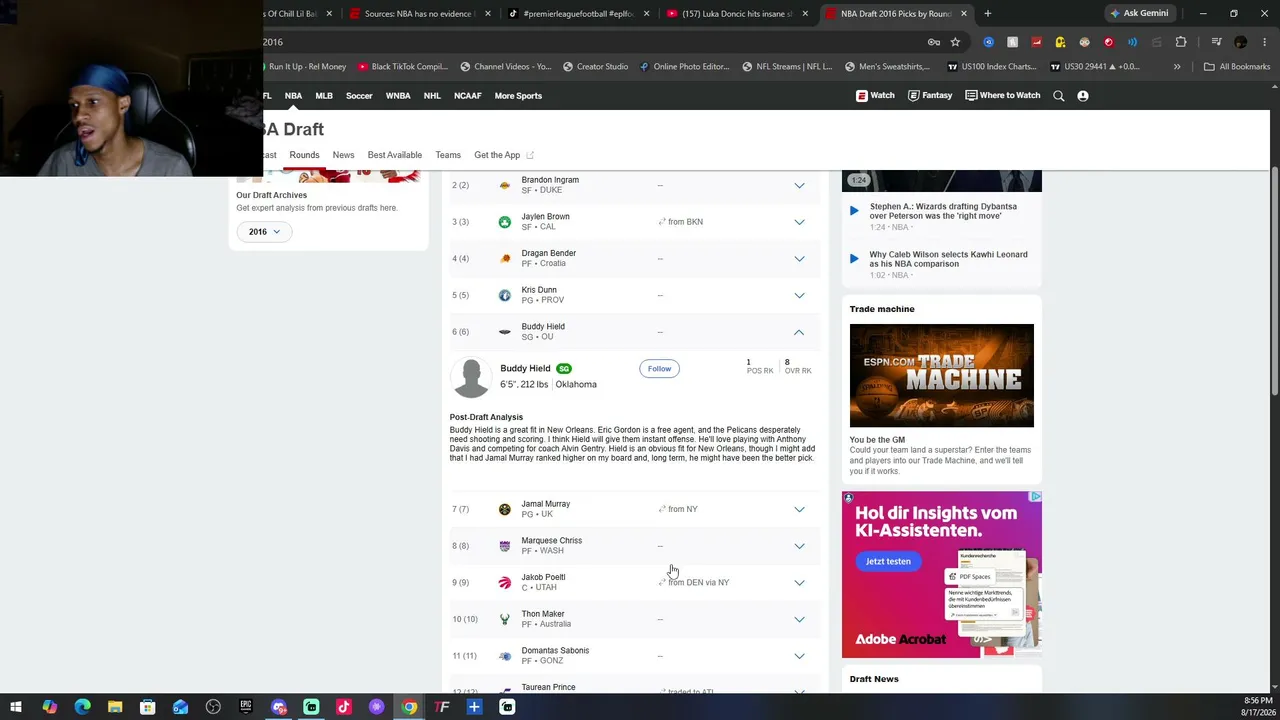1280x720 pixels.
Task: Select NHL in ESPN navigation
Action: click(x=432, y=96)
